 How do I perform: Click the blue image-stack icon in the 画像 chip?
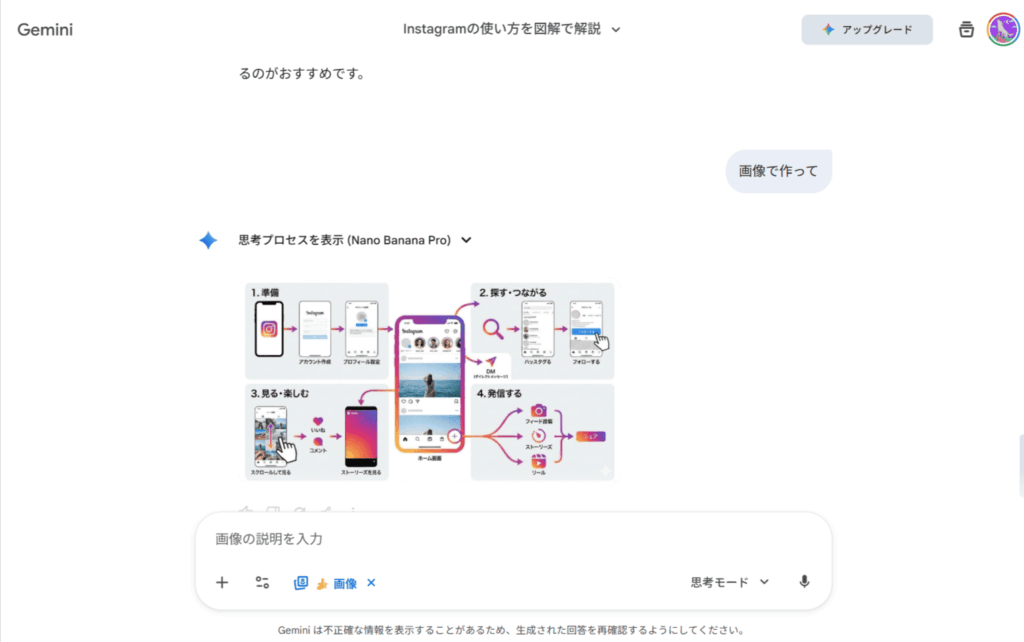301,583
